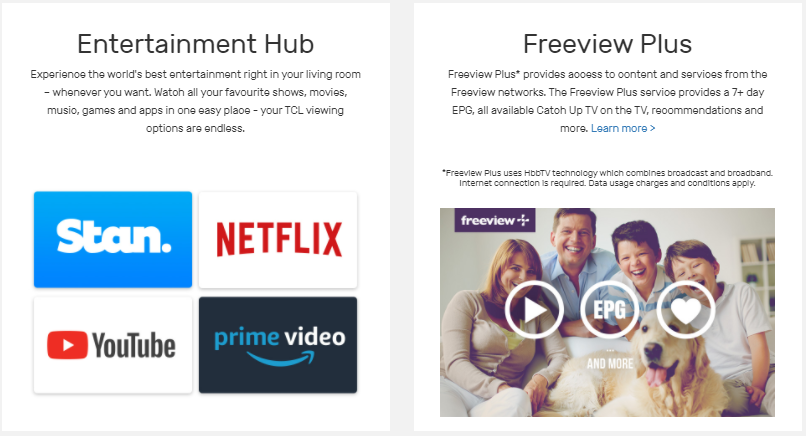This screenshot has height=436, width=806.
Task: Click the red YouTube play logo
Action: point(67,345)
